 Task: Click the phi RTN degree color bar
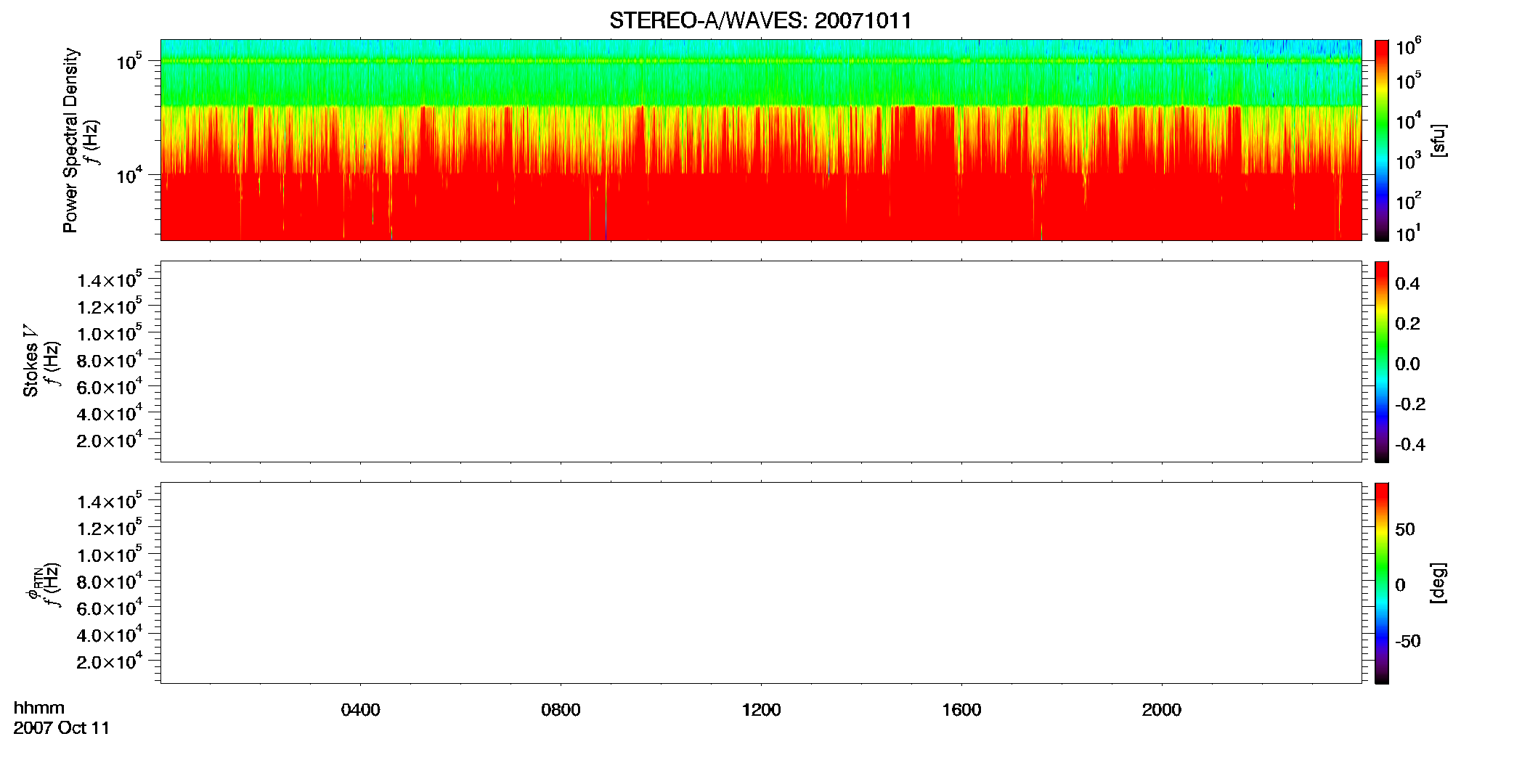[1382, 583]
